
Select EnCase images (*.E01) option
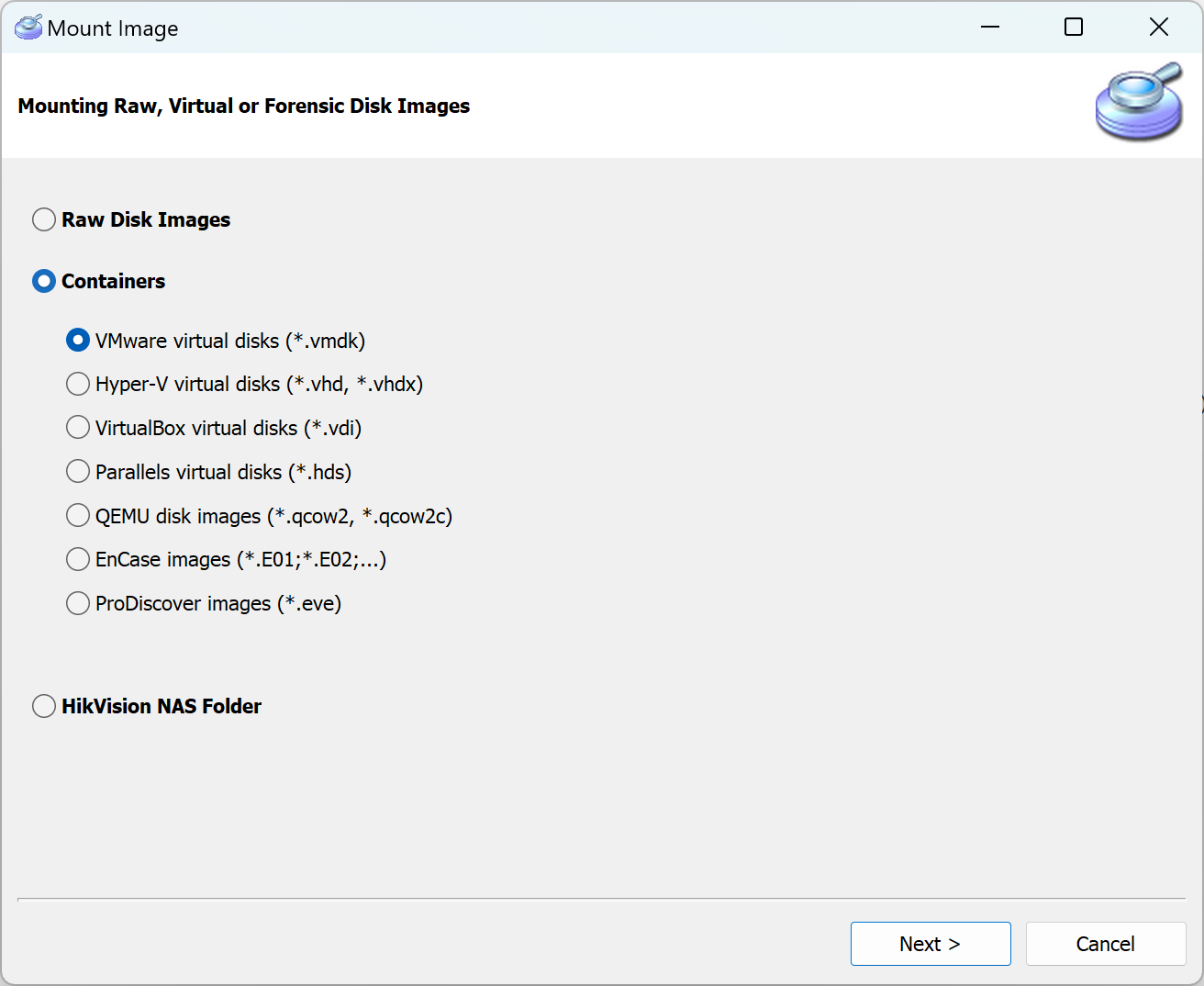coord(78,559)
